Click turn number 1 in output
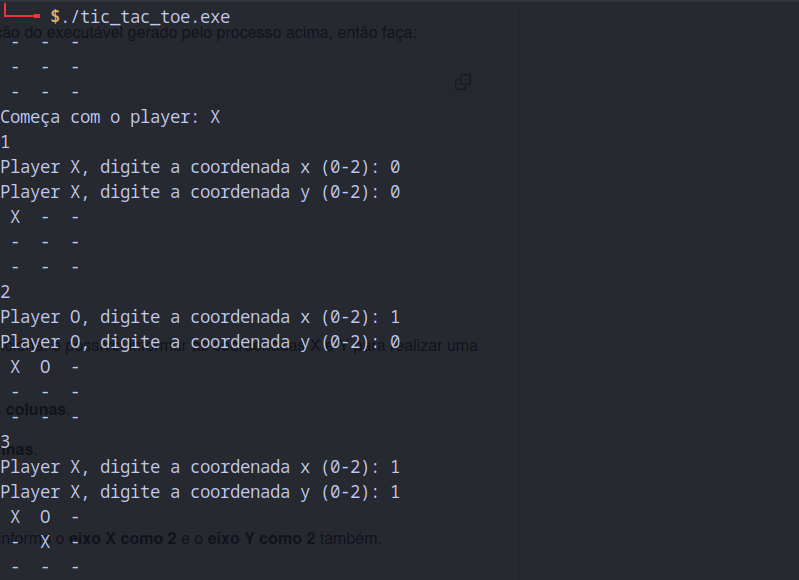 pos(5,142)
